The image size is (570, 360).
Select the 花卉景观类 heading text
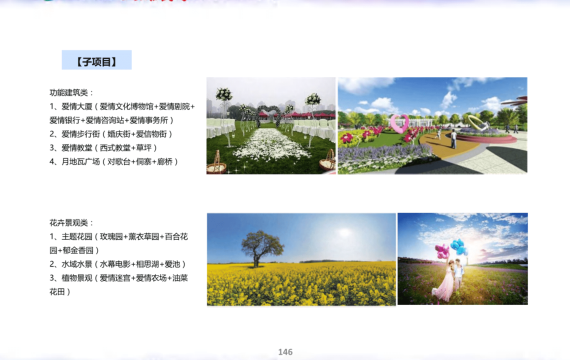72,223
